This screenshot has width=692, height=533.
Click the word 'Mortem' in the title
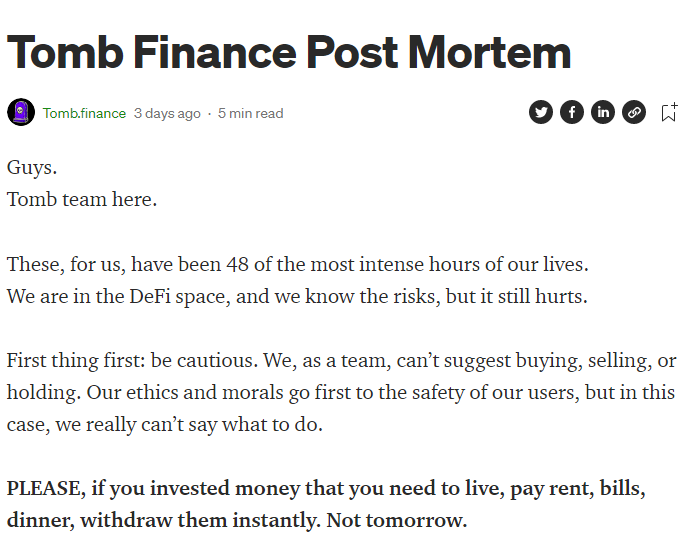pos(490,53)
